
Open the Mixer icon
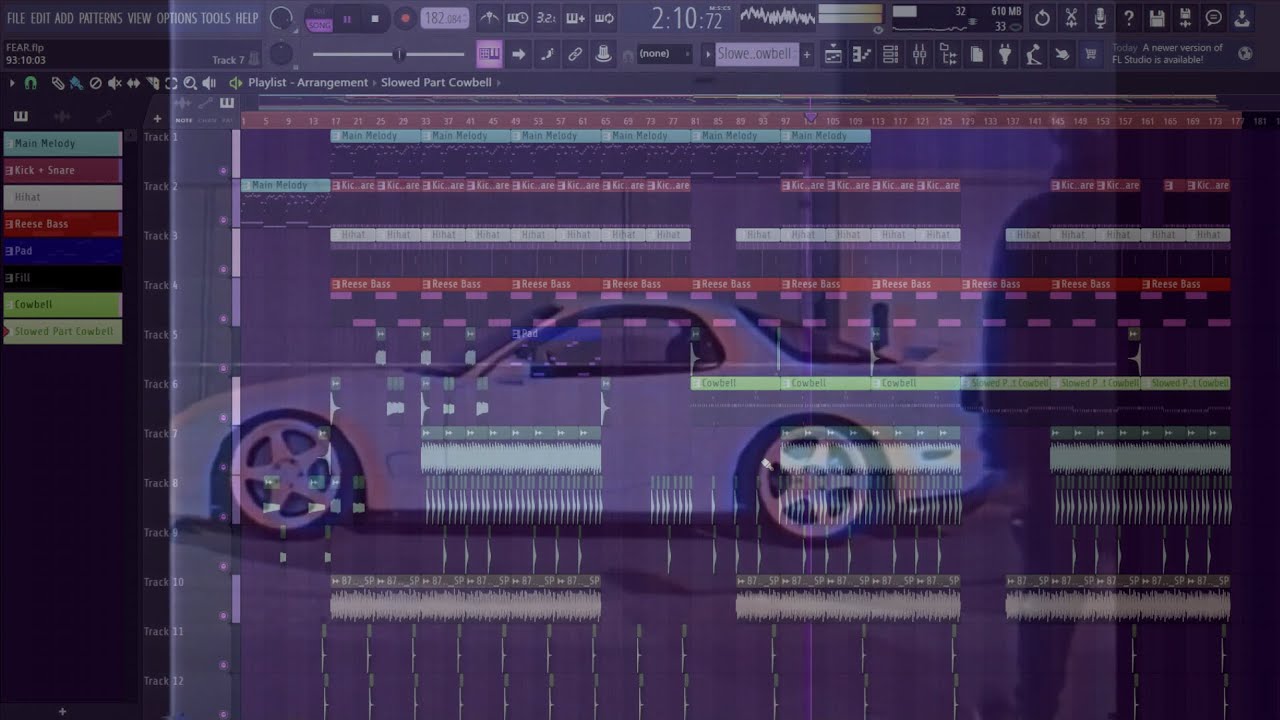[919, 54]
